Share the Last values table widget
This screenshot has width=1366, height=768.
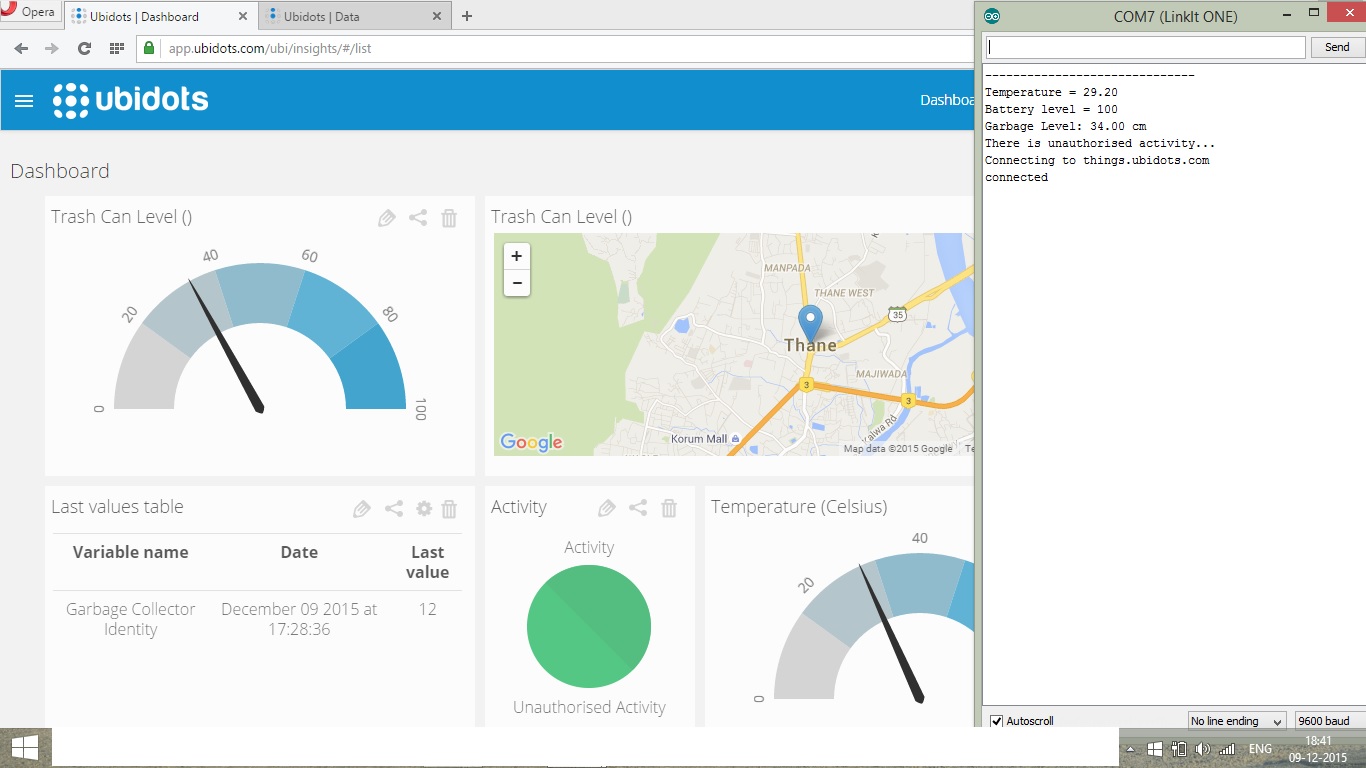click(x=394, y=509)
